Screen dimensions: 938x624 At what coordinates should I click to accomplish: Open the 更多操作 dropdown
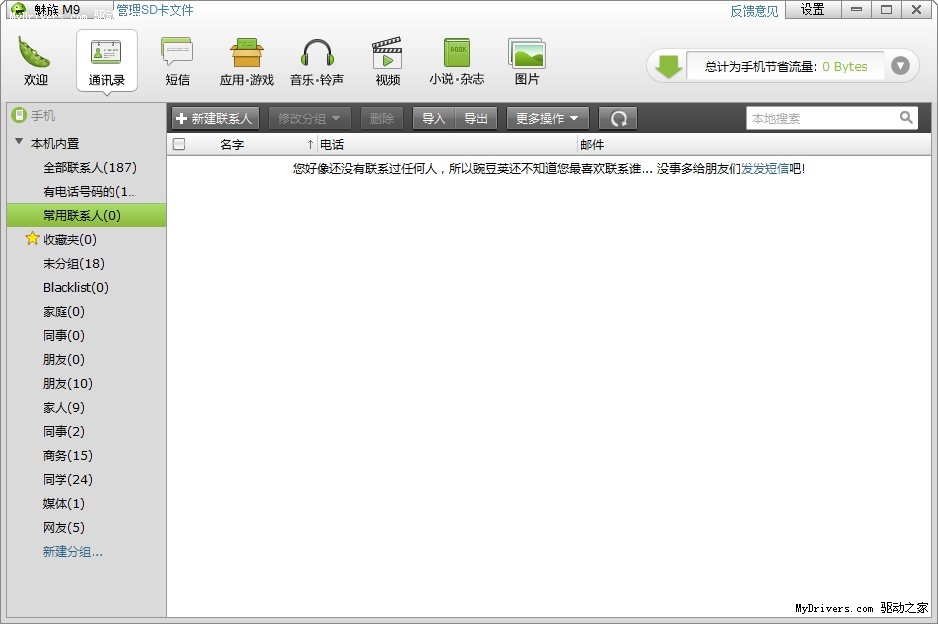click(x=547, y=118)
